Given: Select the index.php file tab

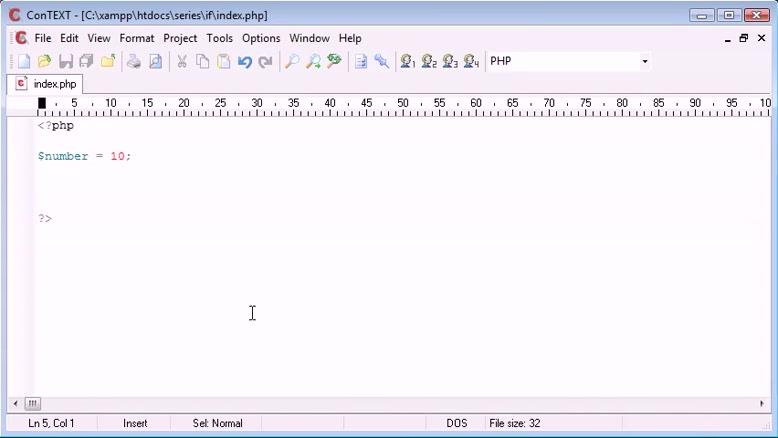Looking at the screenshot, I should coord(45,84).
